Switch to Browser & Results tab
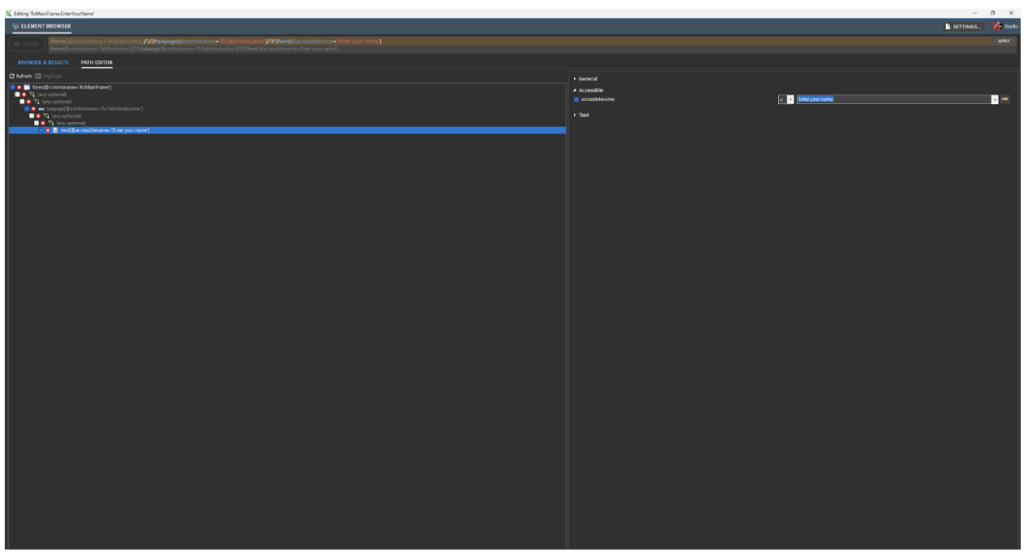 43,63
